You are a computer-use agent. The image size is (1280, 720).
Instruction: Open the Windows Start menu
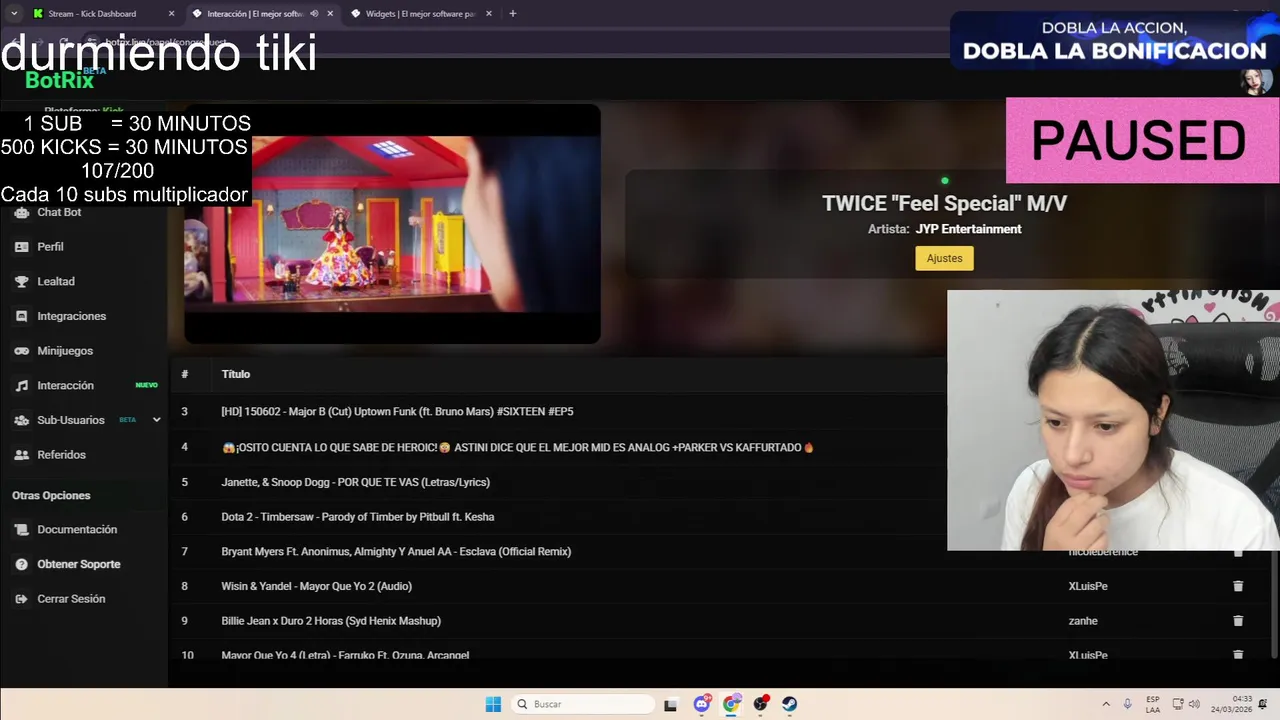[x=493, y=704]
